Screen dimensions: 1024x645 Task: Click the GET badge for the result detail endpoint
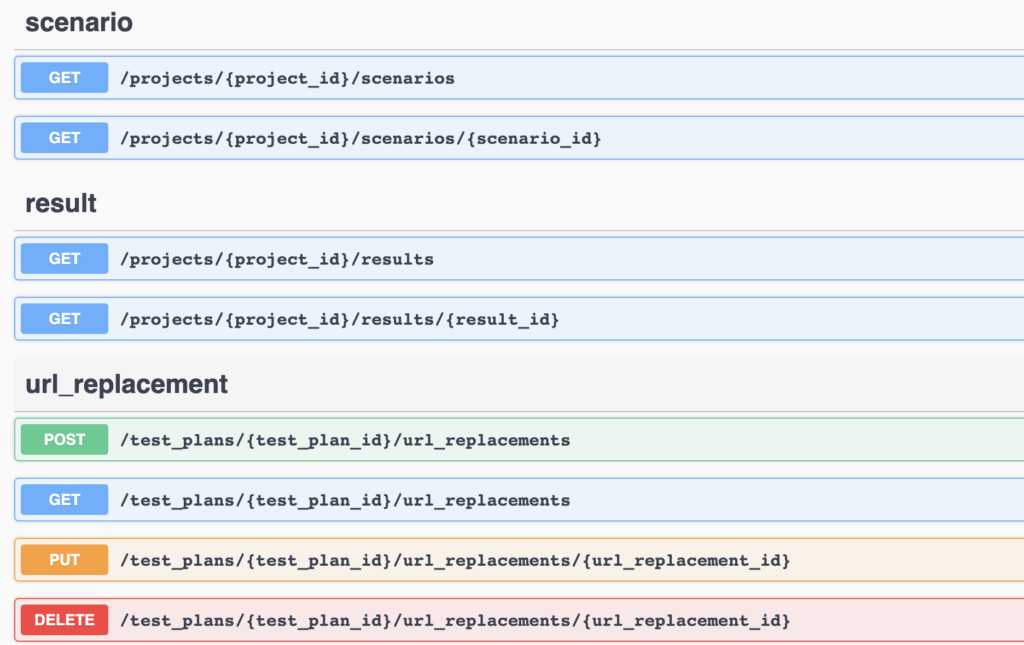(x=63, y=318)
